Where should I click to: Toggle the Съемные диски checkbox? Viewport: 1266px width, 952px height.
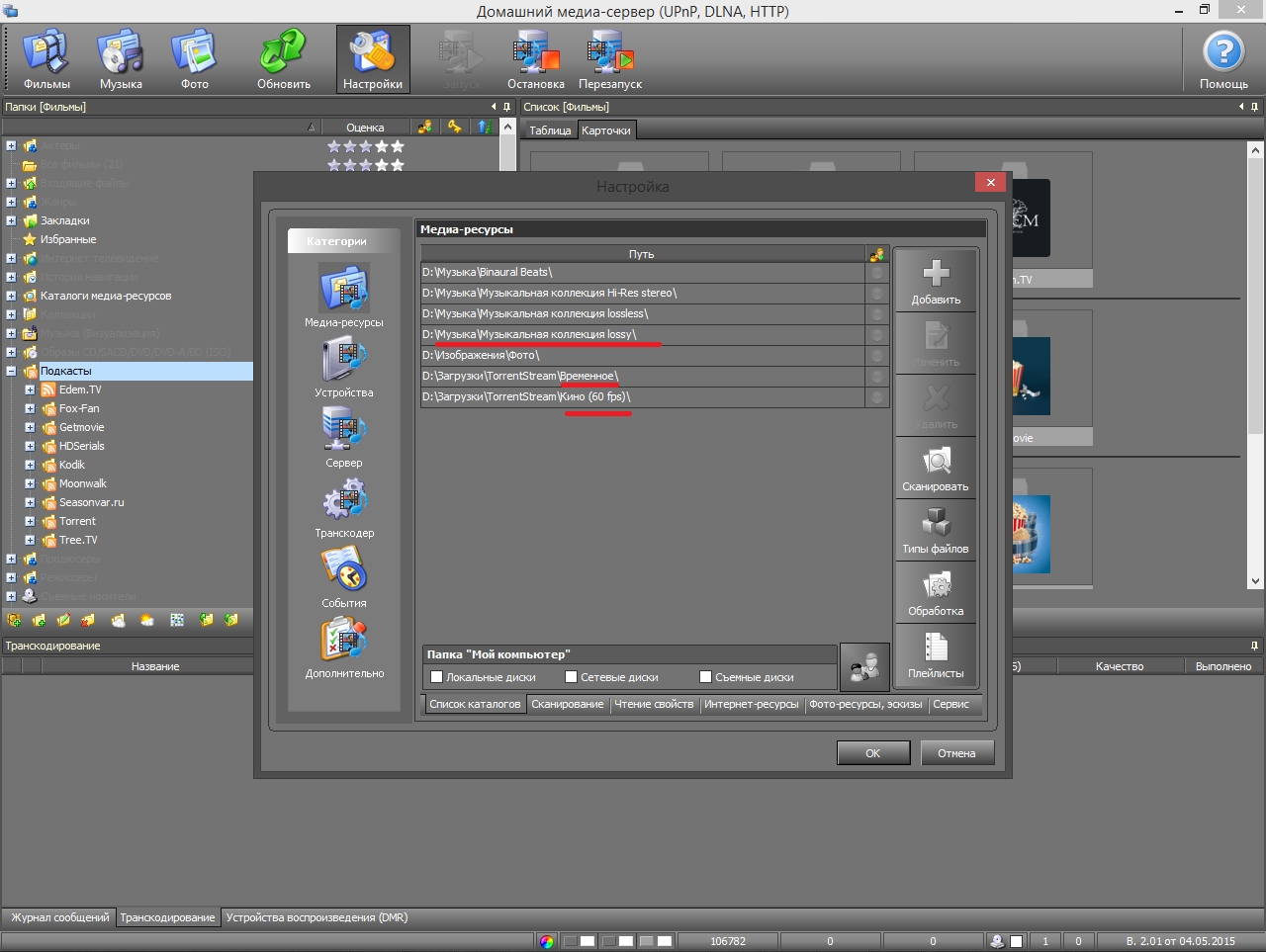(705, 677)
